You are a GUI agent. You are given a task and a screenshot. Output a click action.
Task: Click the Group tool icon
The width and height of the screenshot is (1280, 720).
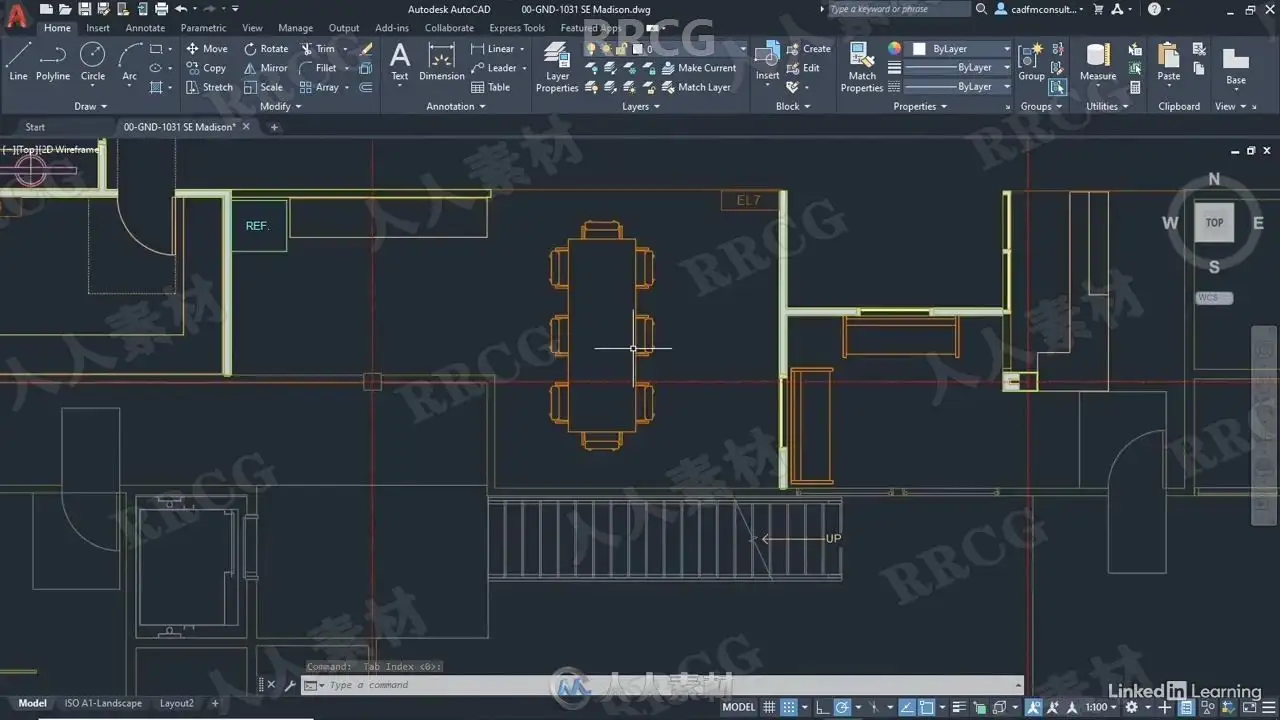(x=1031, y=62)
